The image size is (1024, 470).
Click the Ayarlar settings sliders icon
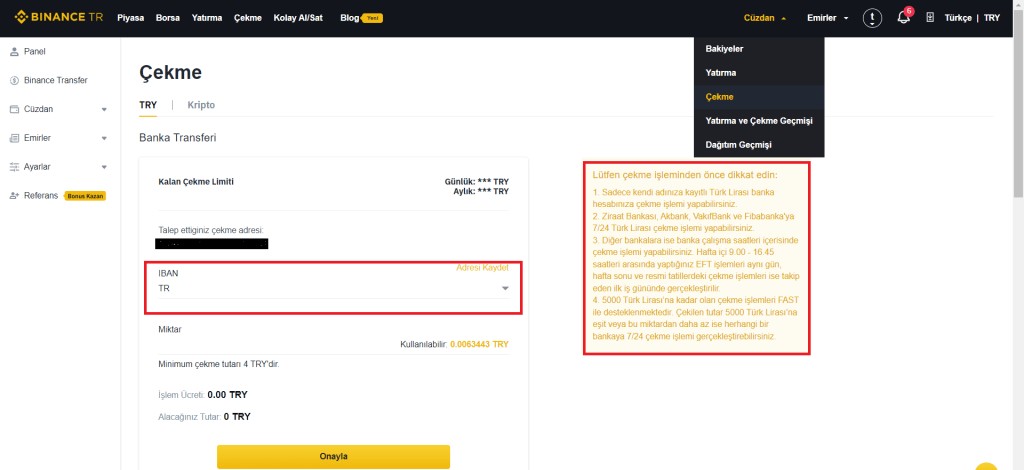point(14,166)
